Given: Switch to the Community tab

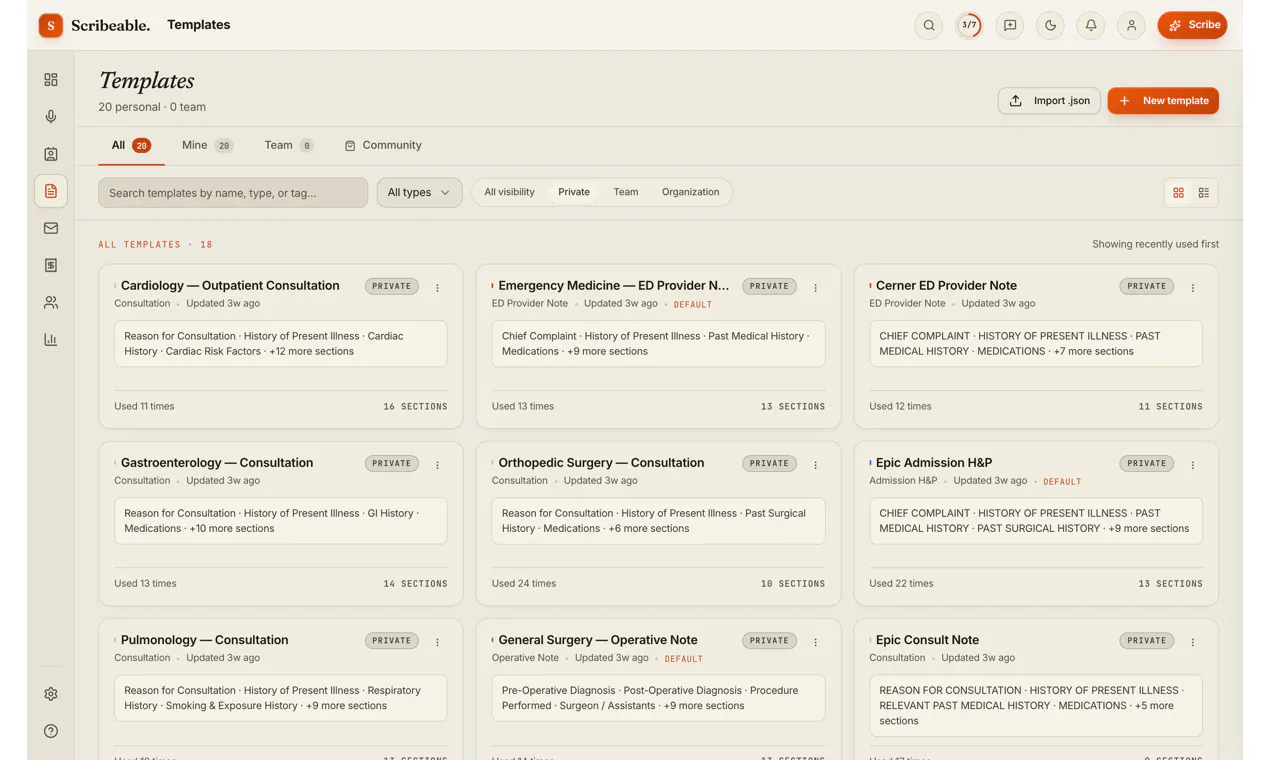Looking at the screenshot, I should click(383, 145).
